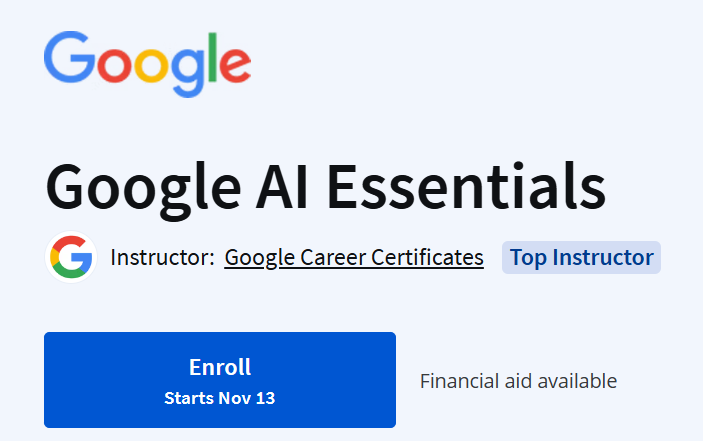Click the blue capital G in the Google logo
The width and height of the screenshot is (703, 441).
click(x=68, y=58)
